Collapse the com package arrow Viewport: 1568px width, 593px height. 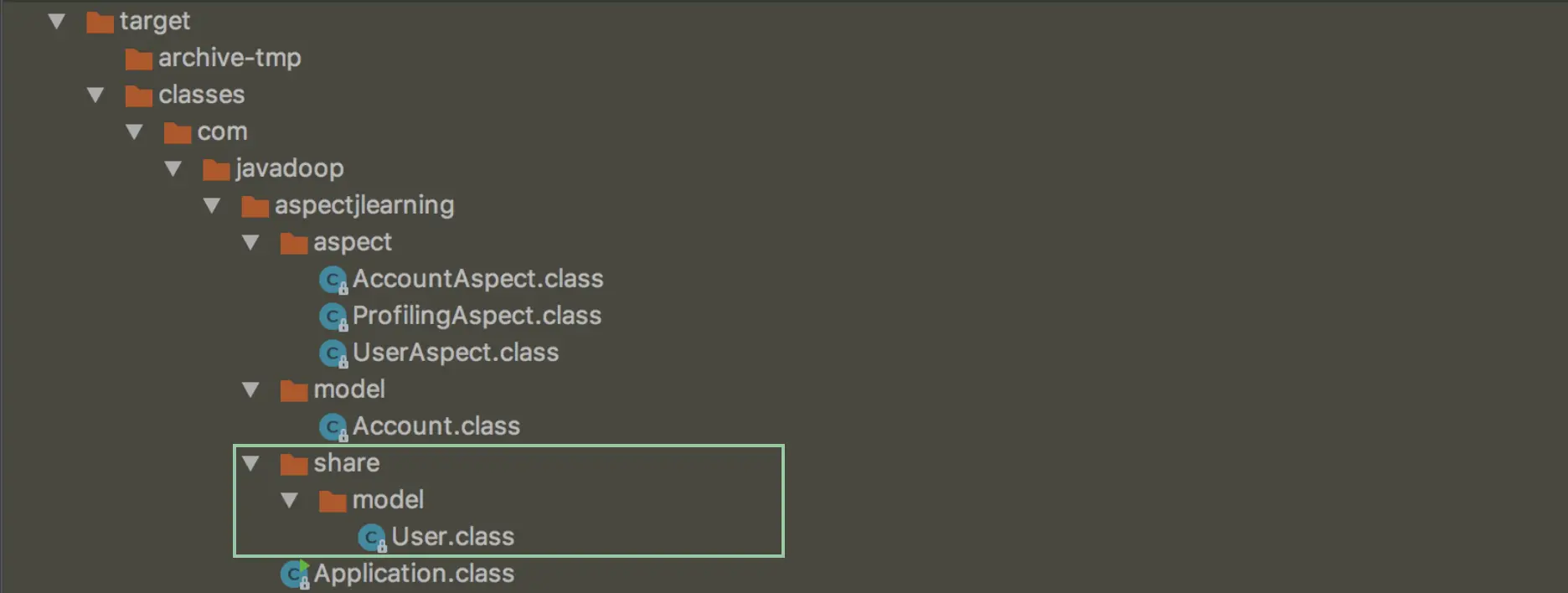click(x=134, y=131)
